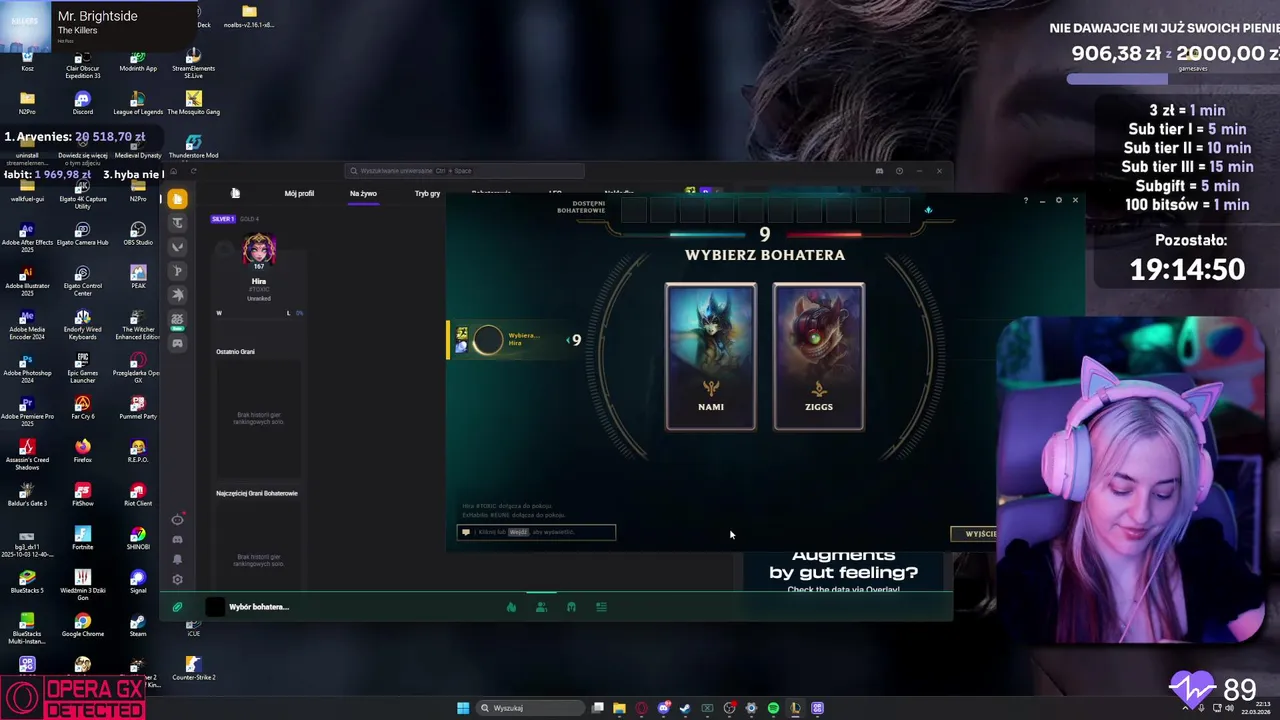Screen dimensions: 1280x720
Task: Pick the Ziggs champion card
Action: pos(819,357)
